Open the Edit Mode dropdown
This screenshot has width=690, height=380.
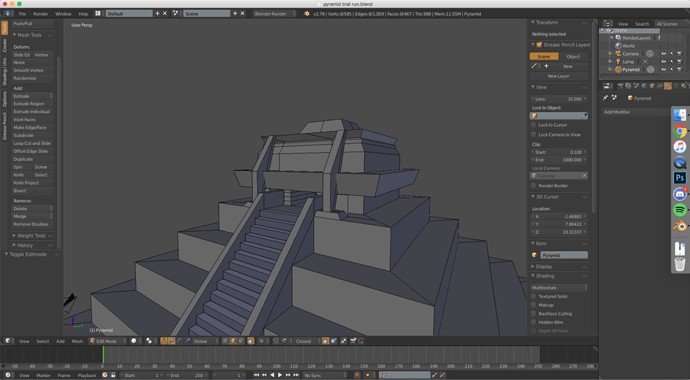coord(107,341)
